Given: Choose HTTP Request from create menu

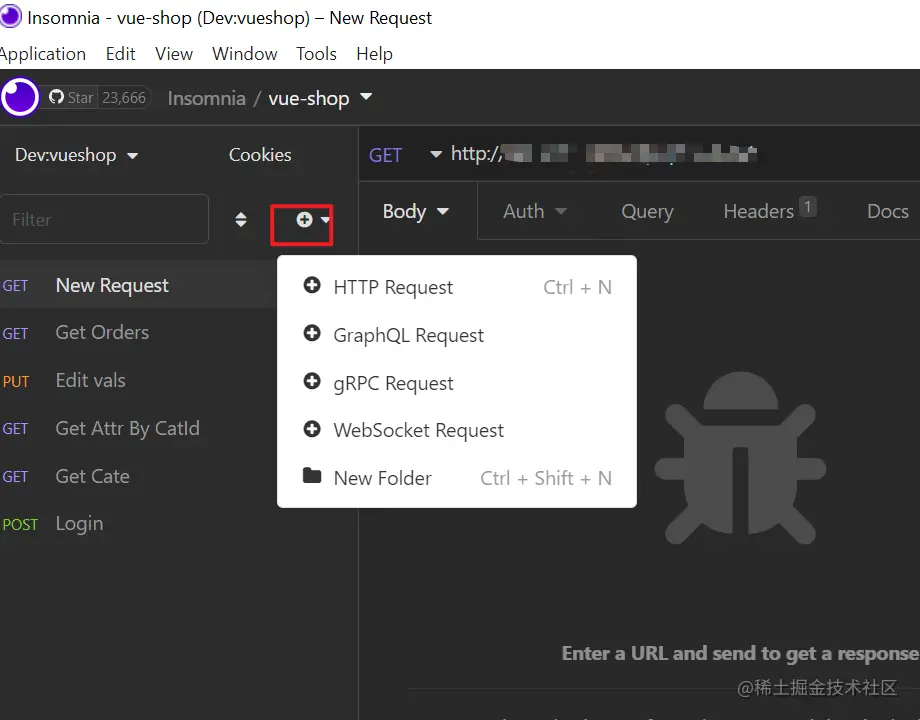Looking at the screenshot, I should 456,287.
